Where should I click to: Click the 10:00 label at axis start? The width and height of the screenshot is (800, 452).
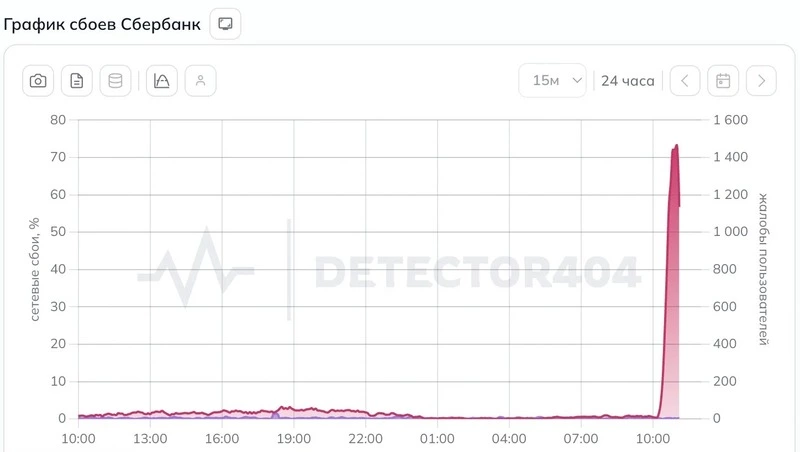(x=78, y=438)
